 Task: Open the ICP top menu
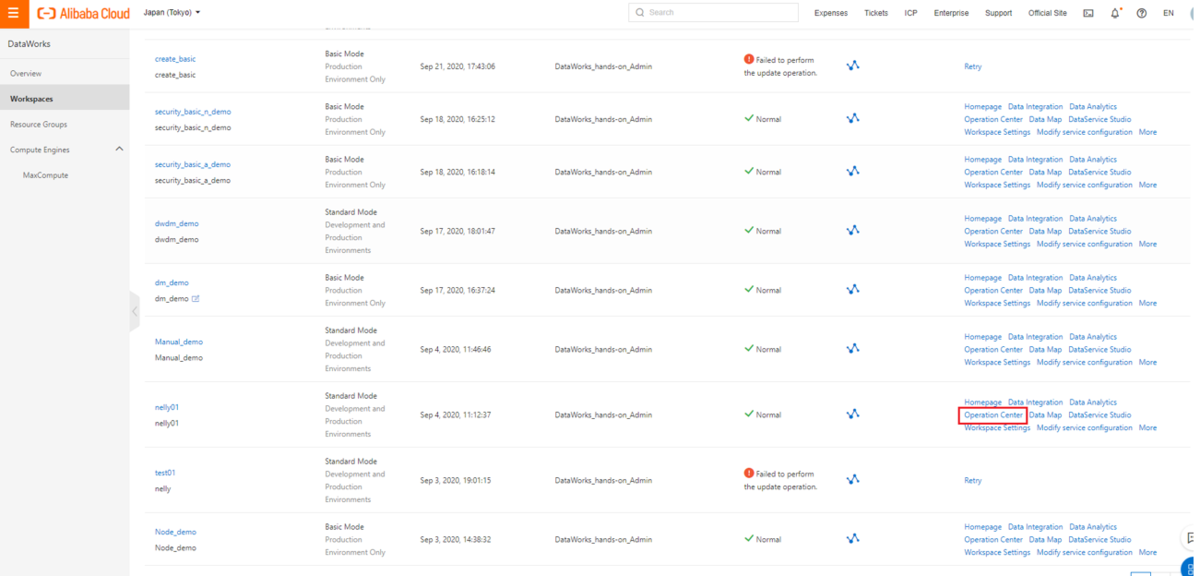pyautogui.click(x=911, y=13)
